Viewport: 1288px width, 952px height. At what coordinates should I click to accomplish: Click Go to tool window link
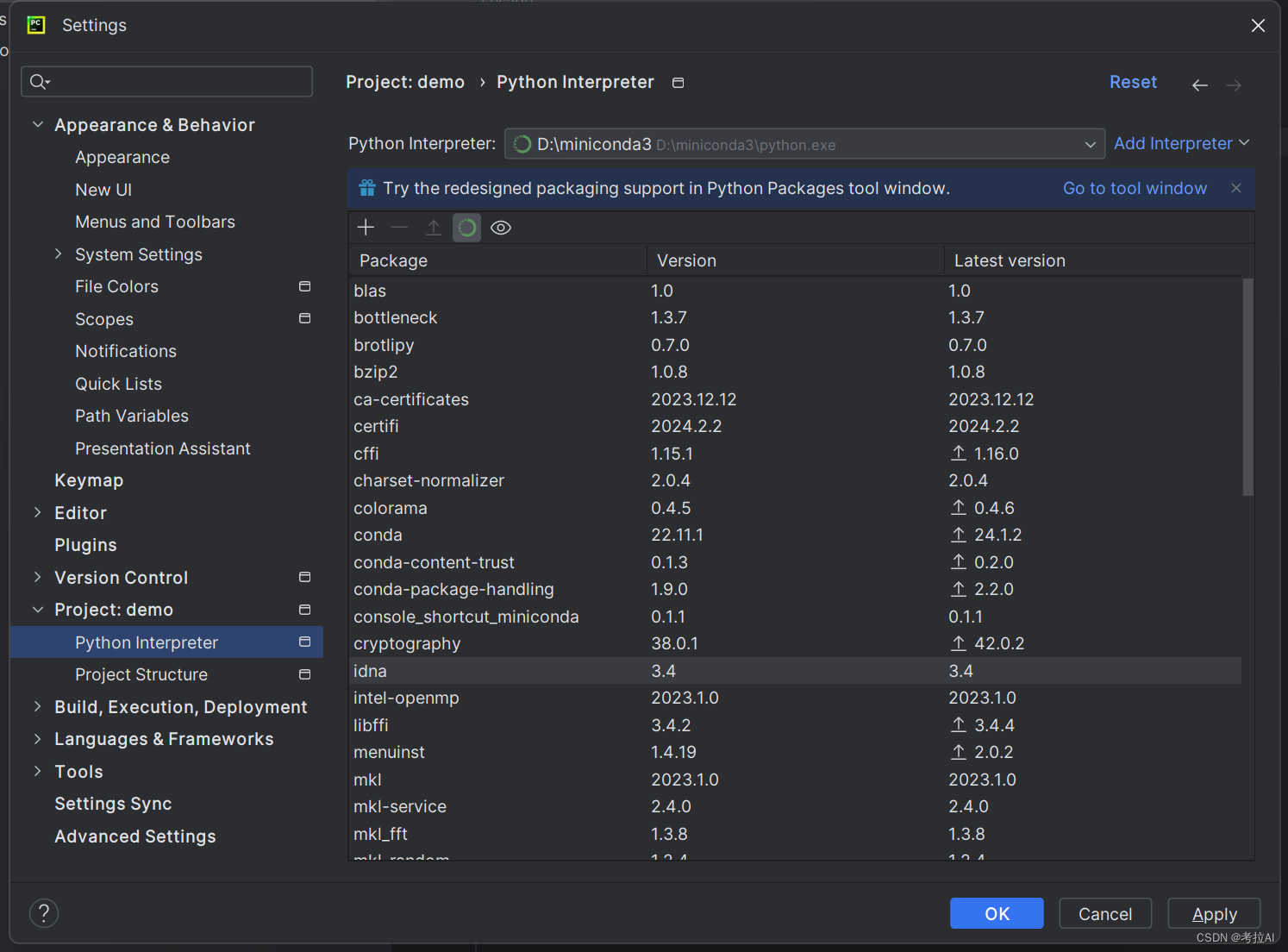[x=1135, y=188]
